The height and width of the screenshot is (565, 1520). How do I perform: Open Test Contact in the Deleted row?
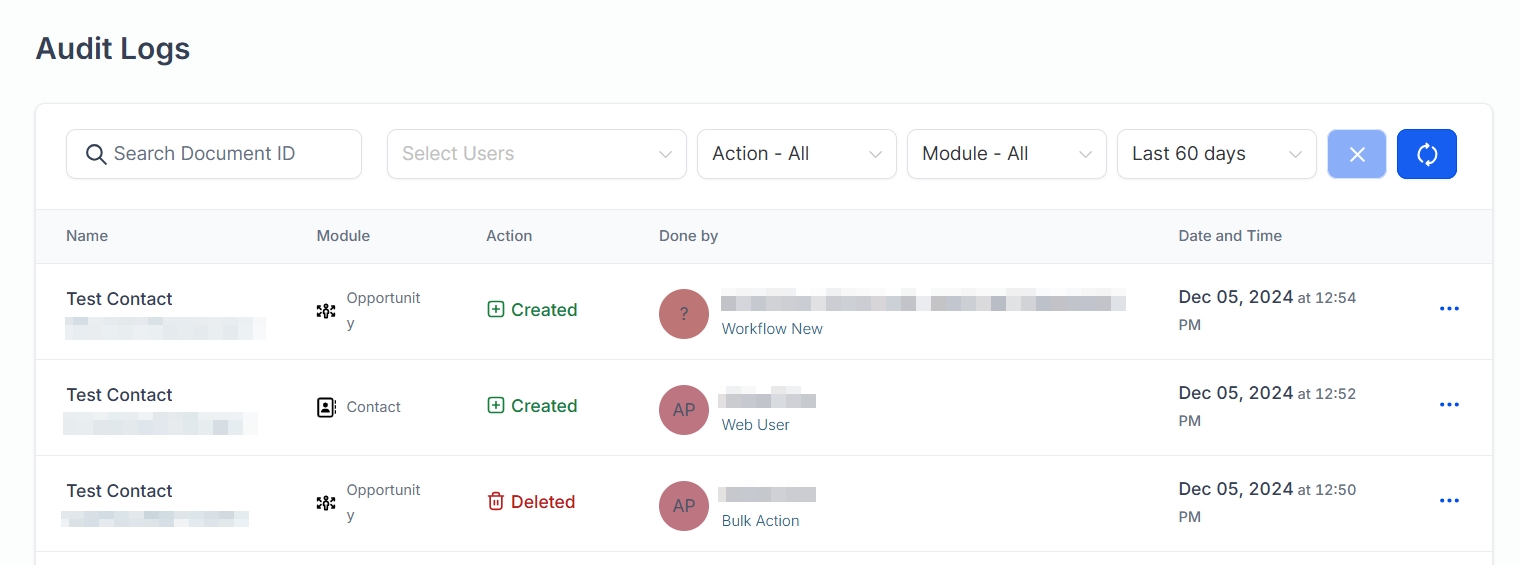[x=119, y=491]
